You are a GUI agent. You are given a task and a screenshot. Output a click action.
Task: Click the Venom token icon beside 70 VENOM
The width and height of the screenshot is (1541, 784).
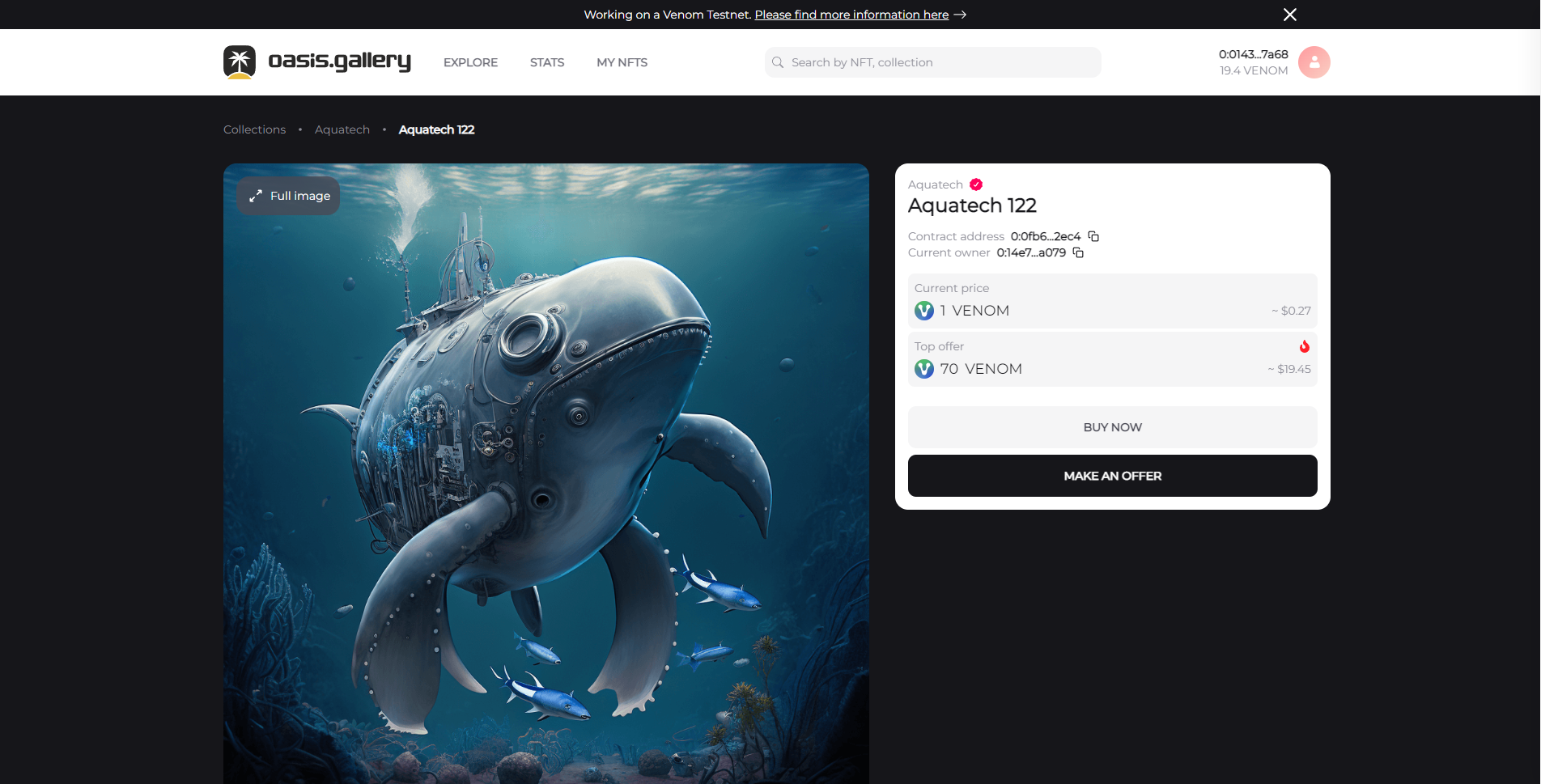[x=924, y=369]
